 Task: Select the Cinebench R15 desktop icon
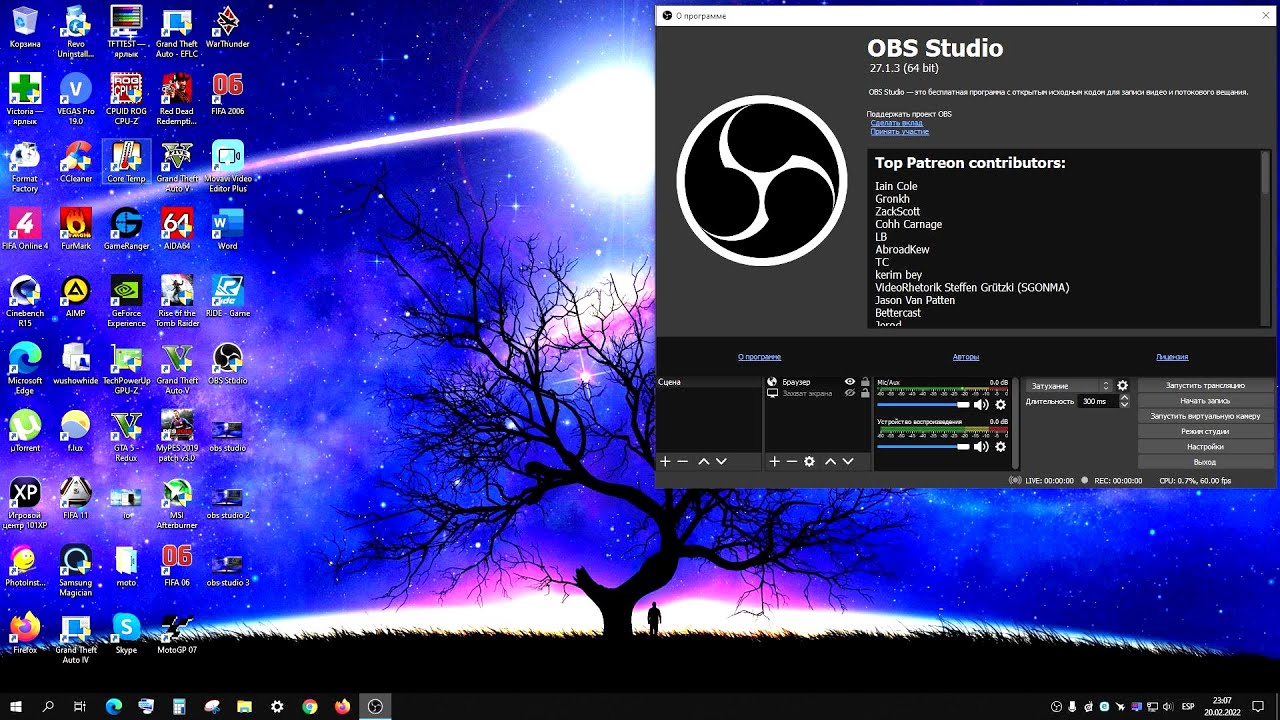click(x=25, y=302)
